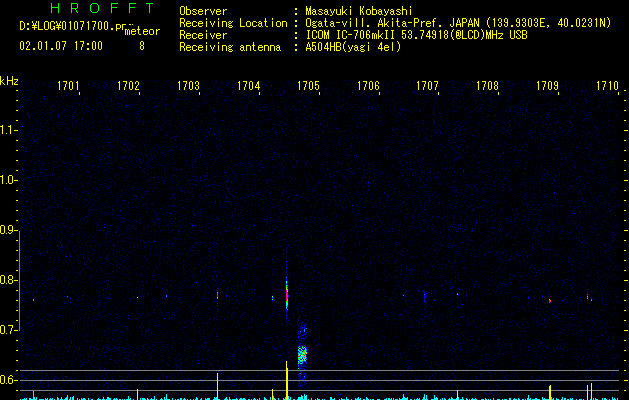Click the 0.6 kHz frequency label
Viewport: 629px width, 400px height.
8,380
